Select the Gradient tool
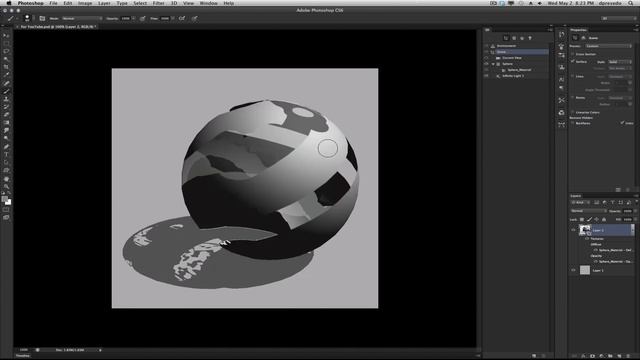 pos(6,122)
